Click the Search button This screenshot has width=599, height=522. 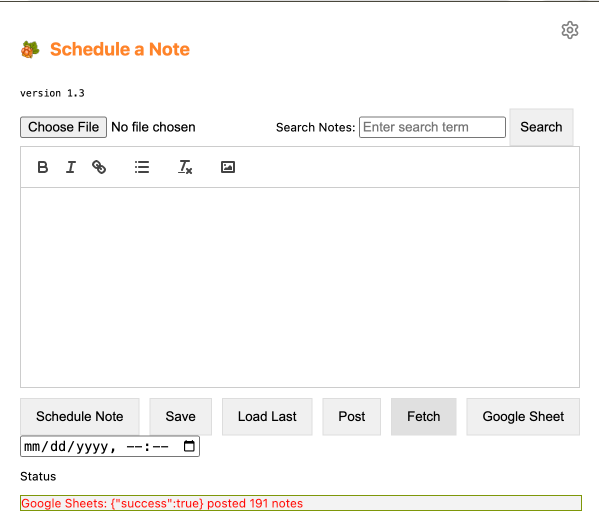(x=541, y=127)
